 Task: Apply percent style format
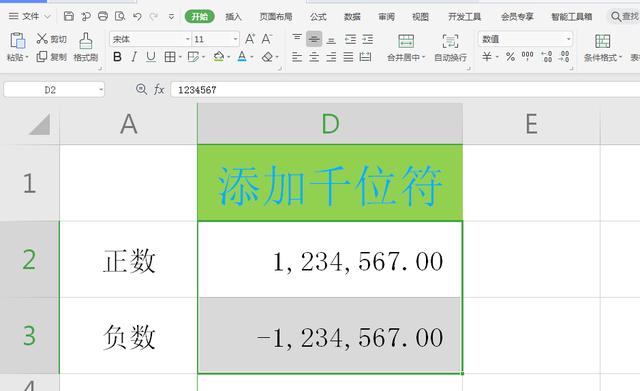[510, 57]
